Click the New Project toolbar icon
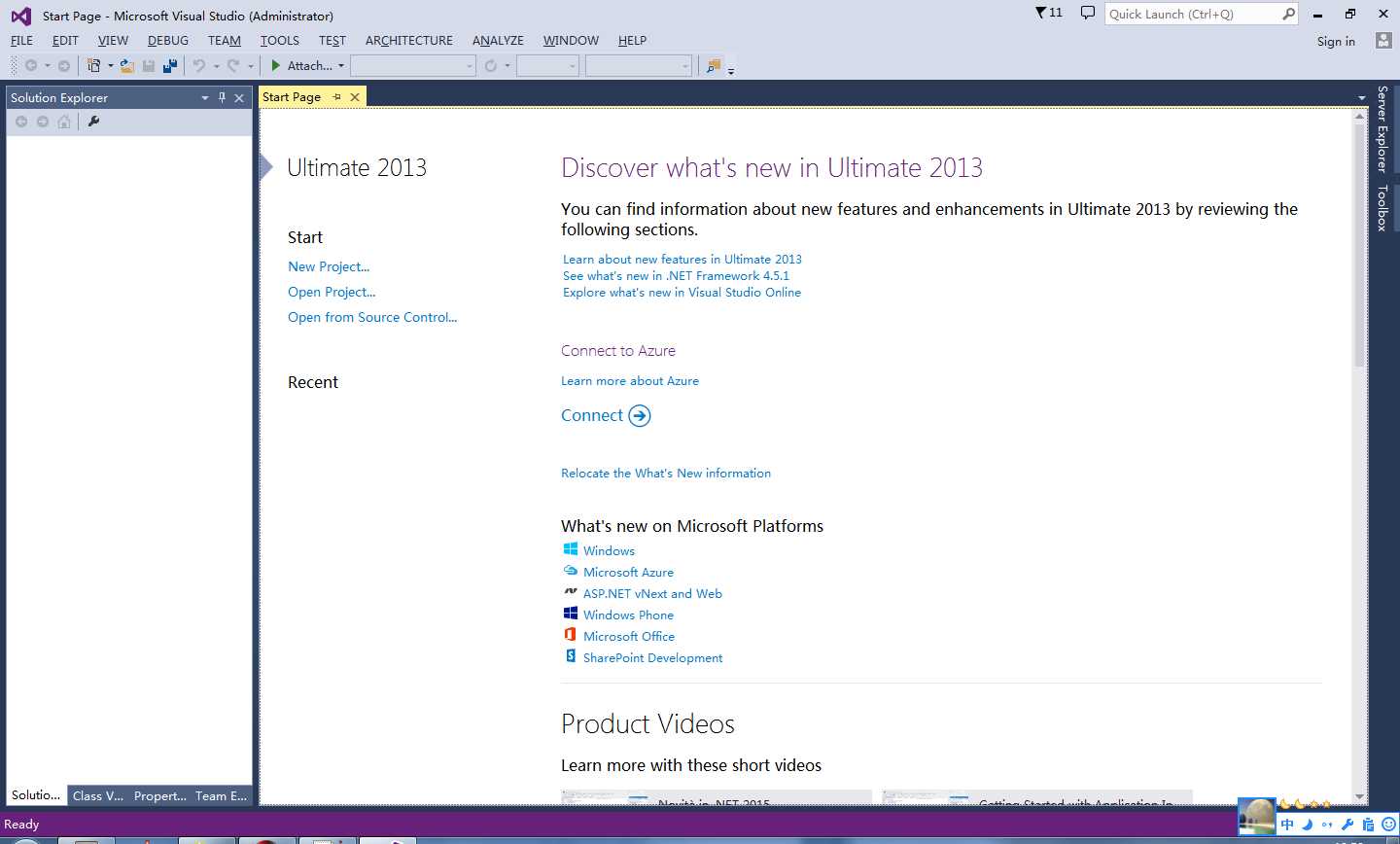 pos(94,66)
